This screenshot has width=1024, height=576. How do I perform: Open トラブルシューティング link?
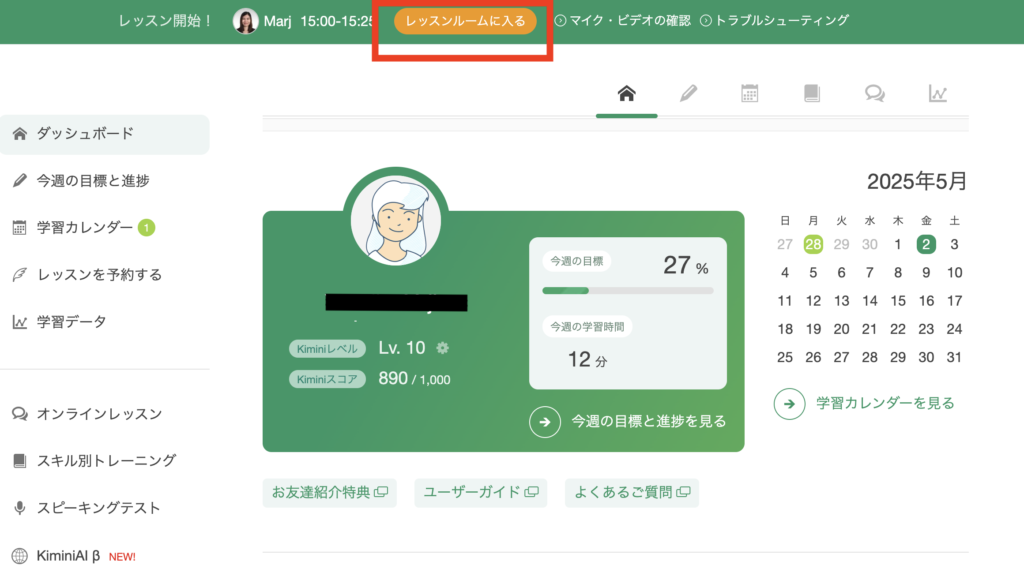[775, 21]
